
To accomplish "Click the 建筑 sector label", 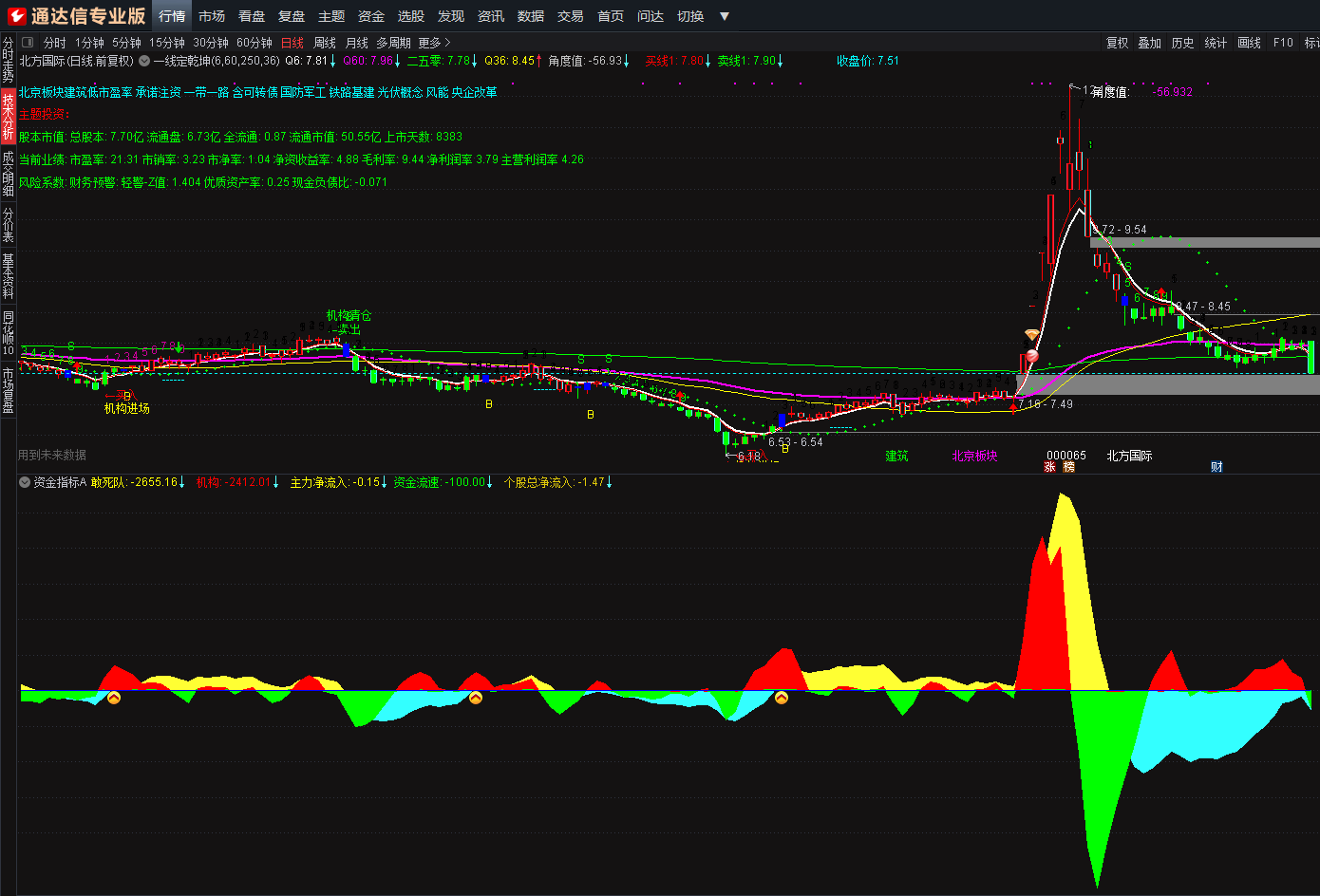I will point(896,456).
